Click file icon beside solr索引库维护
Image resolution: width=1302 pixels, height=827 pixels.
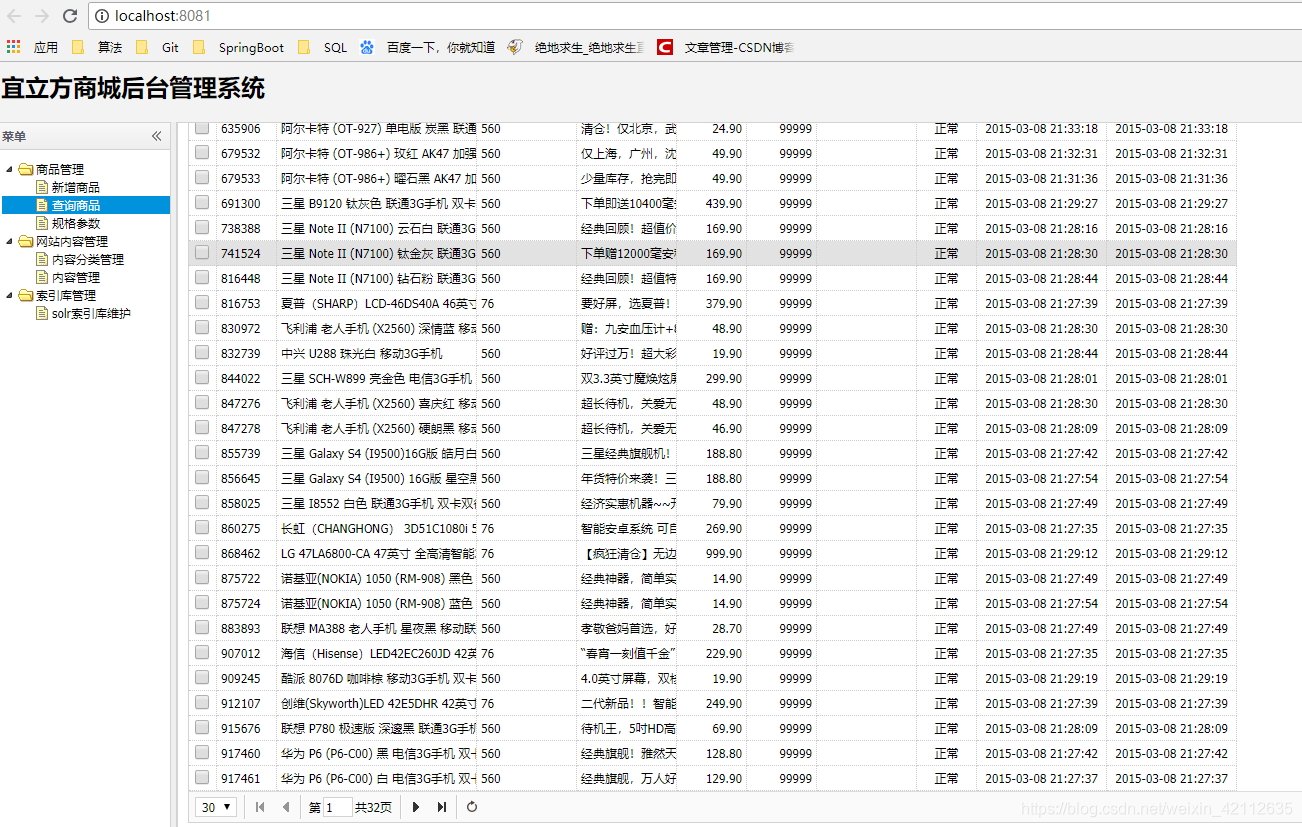42,313
